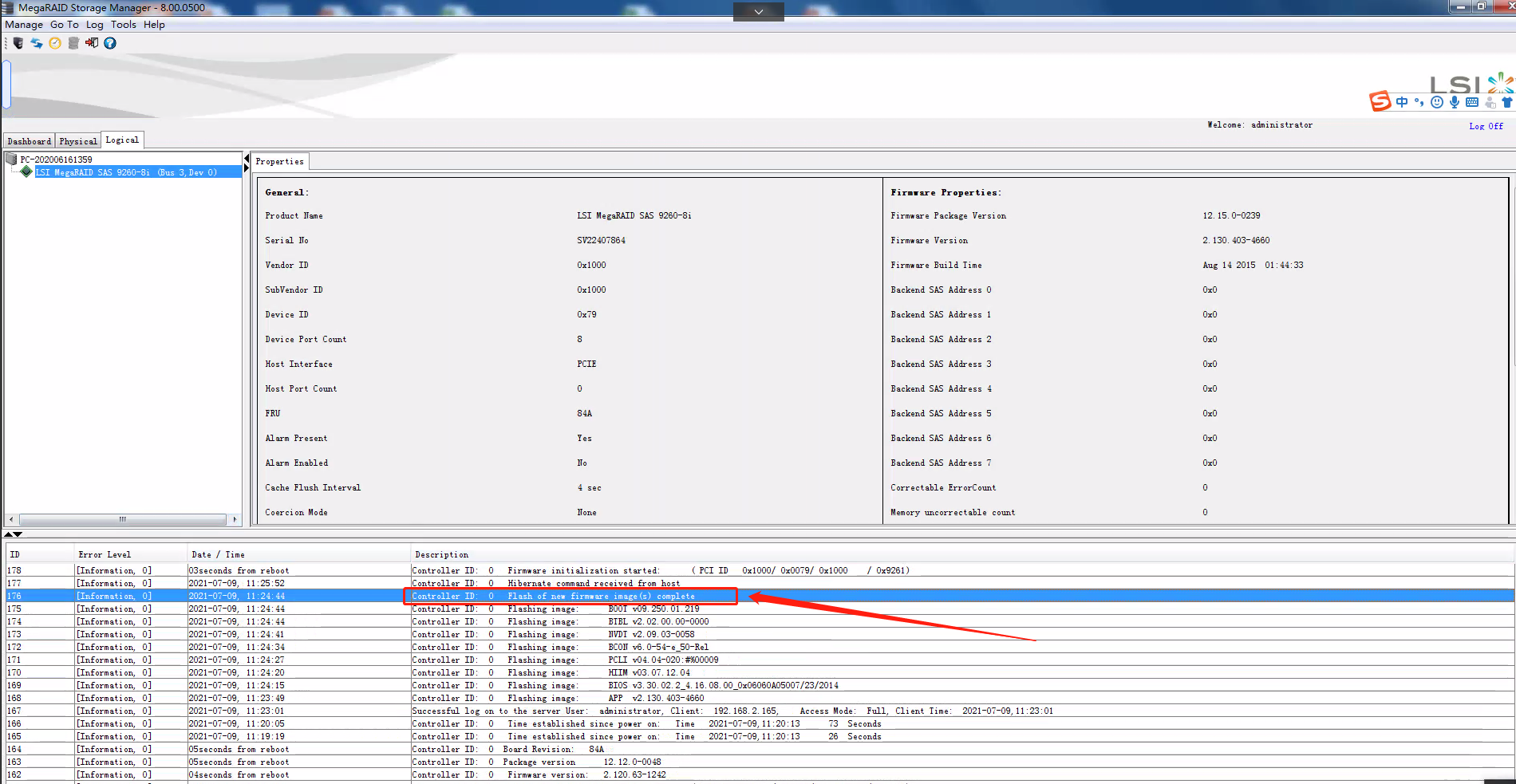Open the skin shirt icon on Sogou bar
This screenshot has width=1516, height=784.
[x=1506, y=102]
